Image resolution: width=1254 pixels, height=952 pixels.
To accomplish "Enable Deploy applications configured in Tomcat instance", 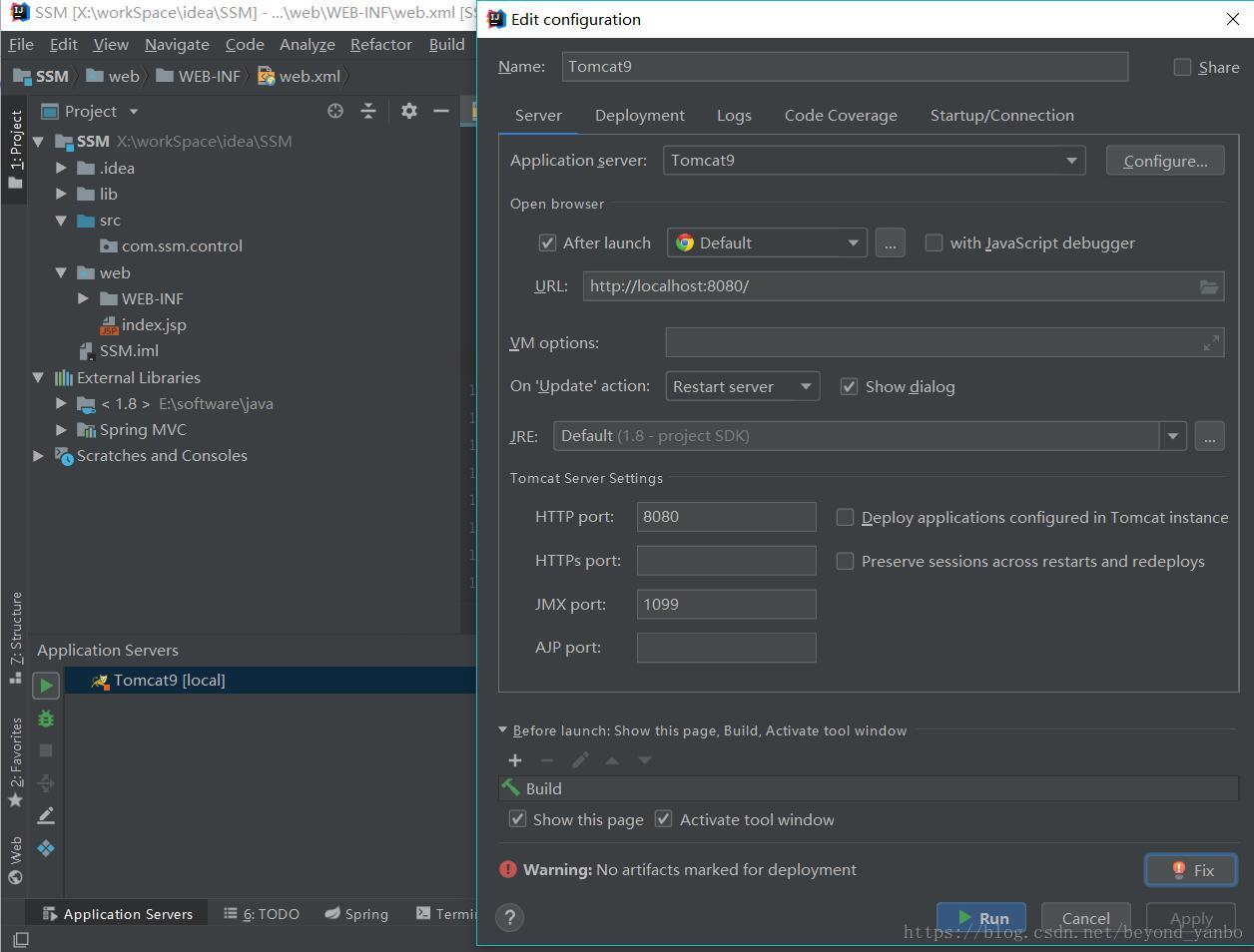I will click(845, 517).
